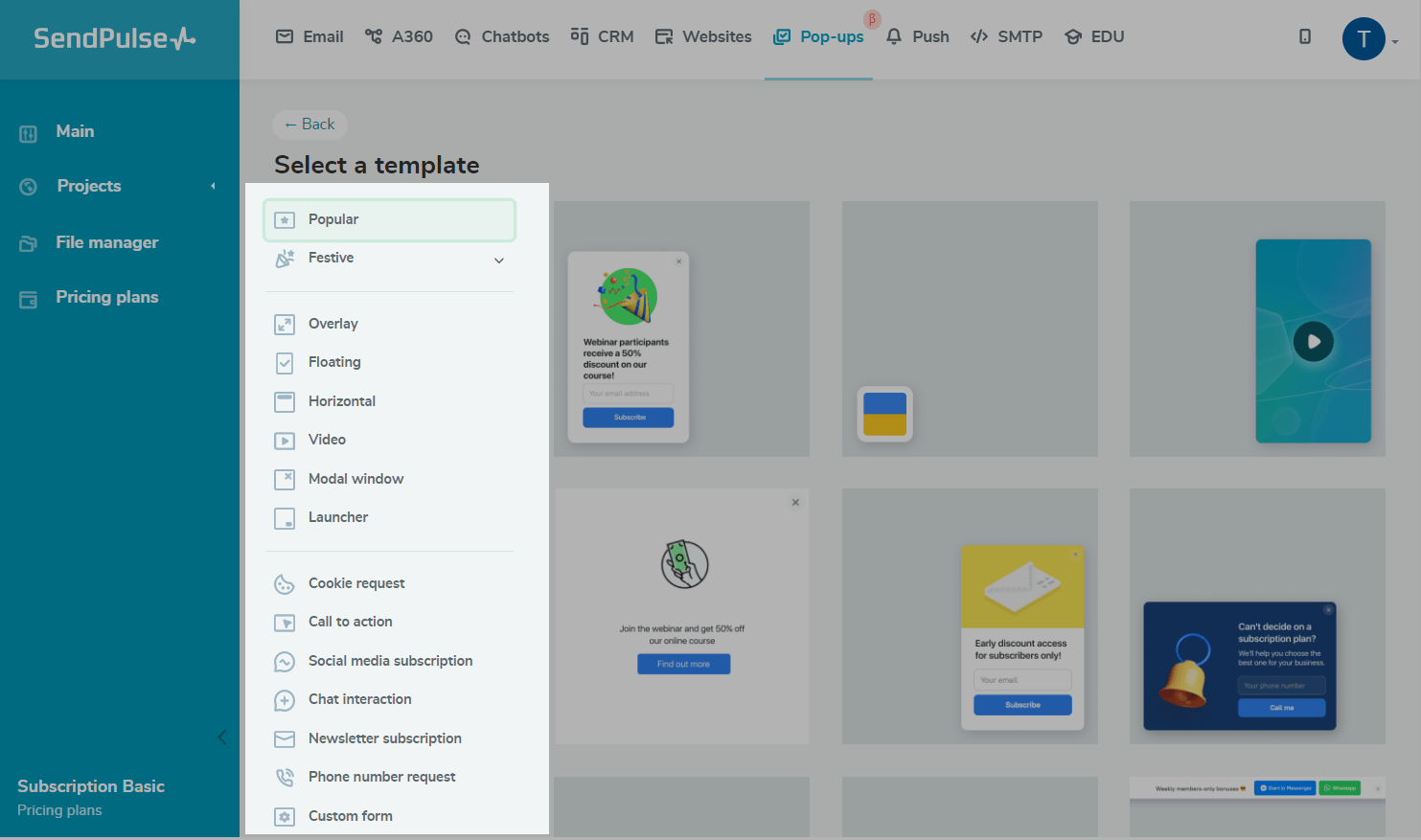Switch to the Chatbots tab
Viewport: 1421px width, 840px height.
click(502, 36)
